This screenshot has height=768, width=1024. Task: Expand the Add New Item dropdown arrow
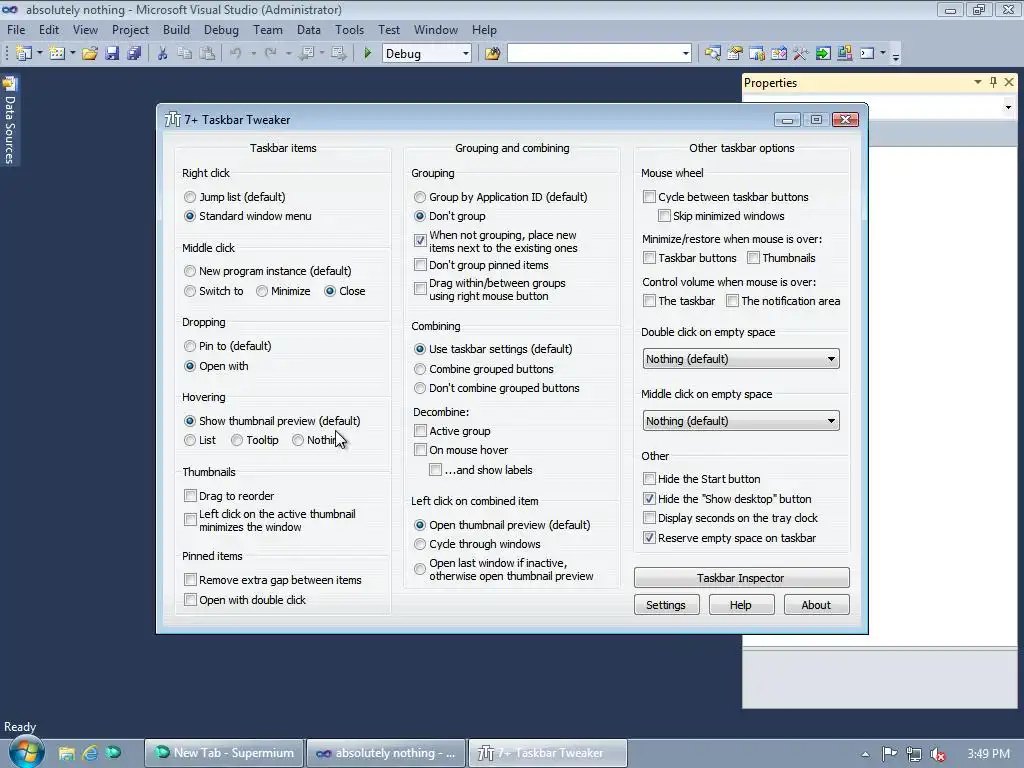tap(72, 54)
